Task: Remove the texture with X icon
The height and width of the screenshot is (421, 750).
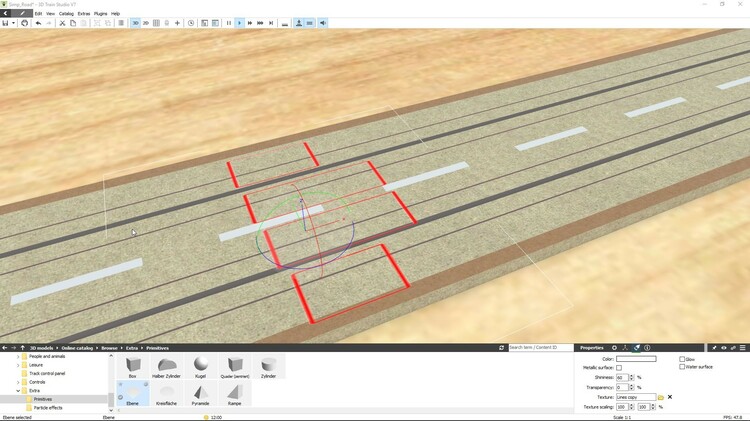Action: click(670, 397)
